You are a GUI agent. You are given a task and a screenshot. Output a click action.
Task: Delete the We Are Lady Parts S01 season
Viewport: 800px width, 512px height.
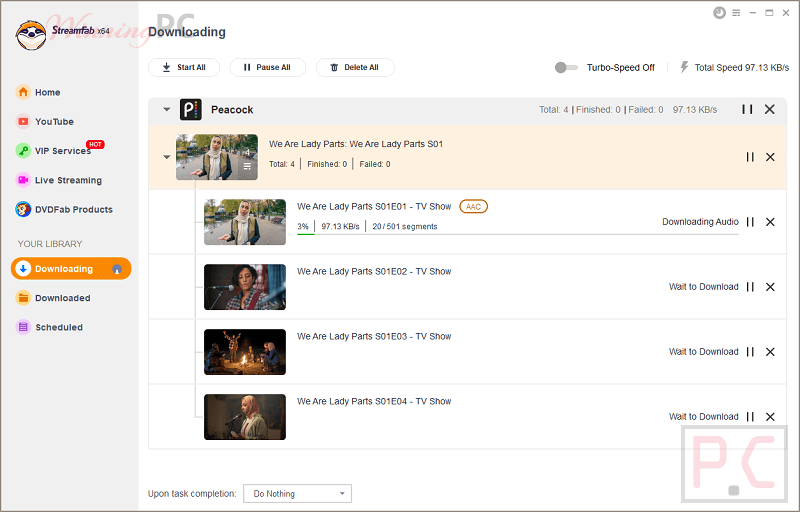[x=770, y=157]
